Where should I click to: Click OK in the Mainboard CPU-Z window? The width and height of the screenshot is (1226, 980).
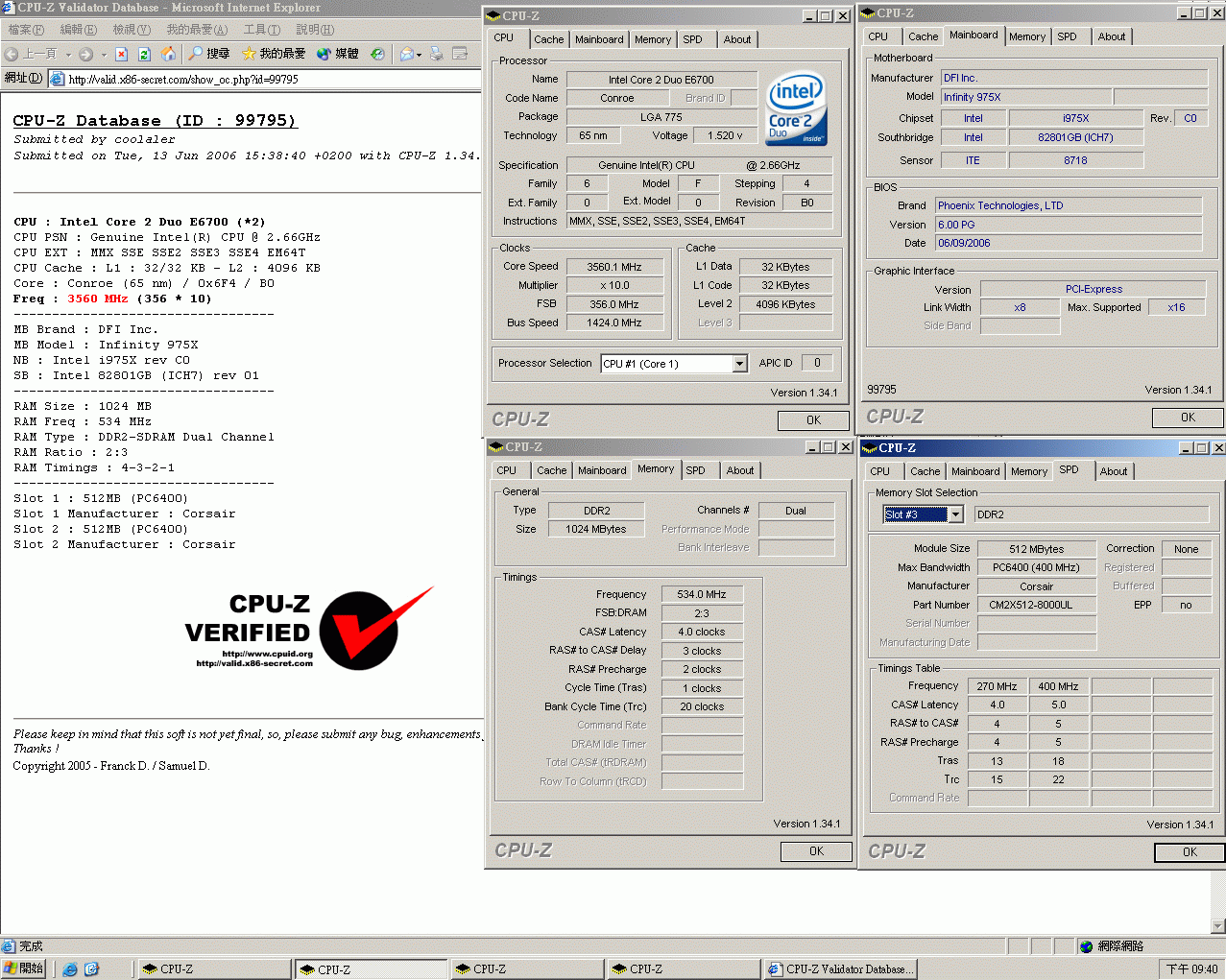1188,418
